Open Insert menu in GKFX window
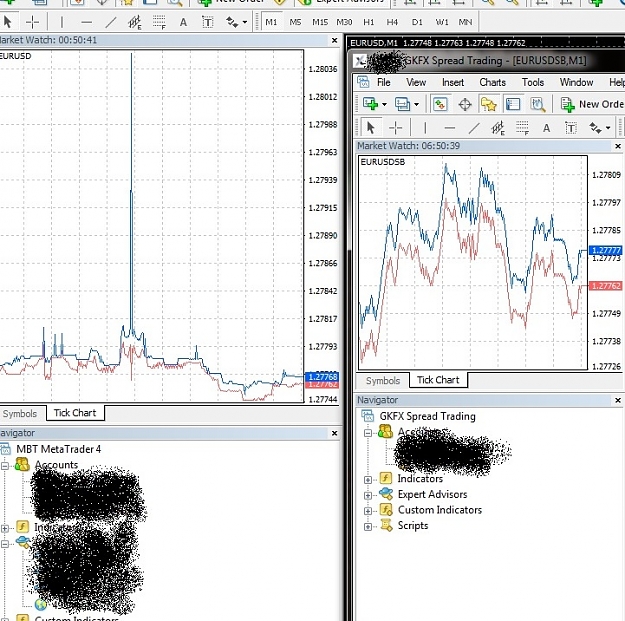The image size is (625, 621). pos(453,82)
